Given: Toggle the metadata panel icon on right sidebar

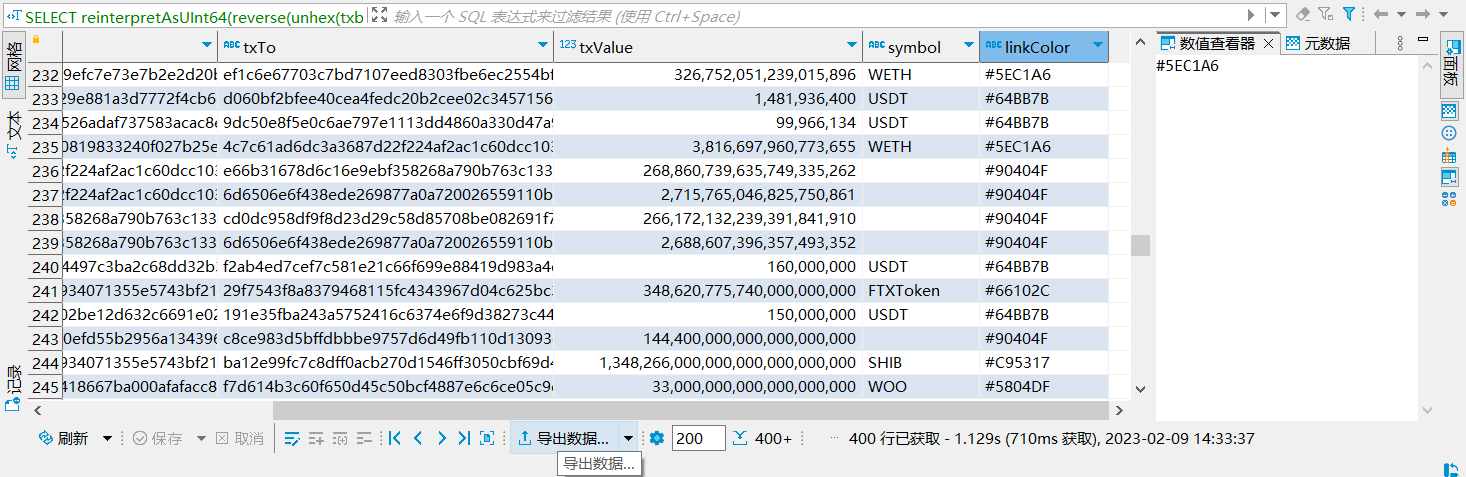Looking at the screenshot, I should click(1449, 110).
